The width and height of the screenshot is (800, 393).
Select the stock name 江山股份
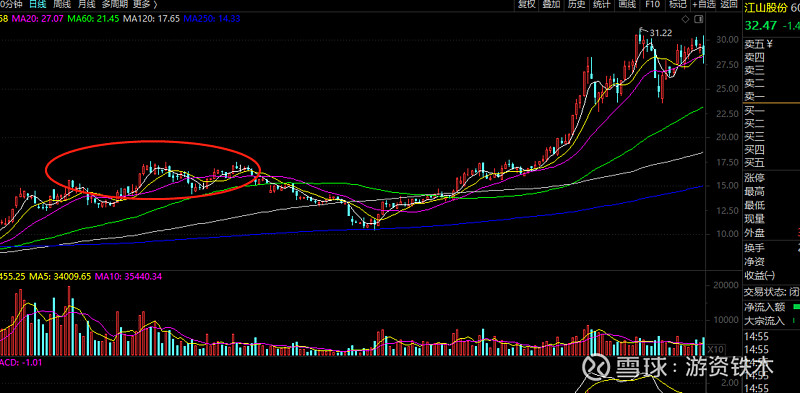pyautogui.click(x=765, y=8)
